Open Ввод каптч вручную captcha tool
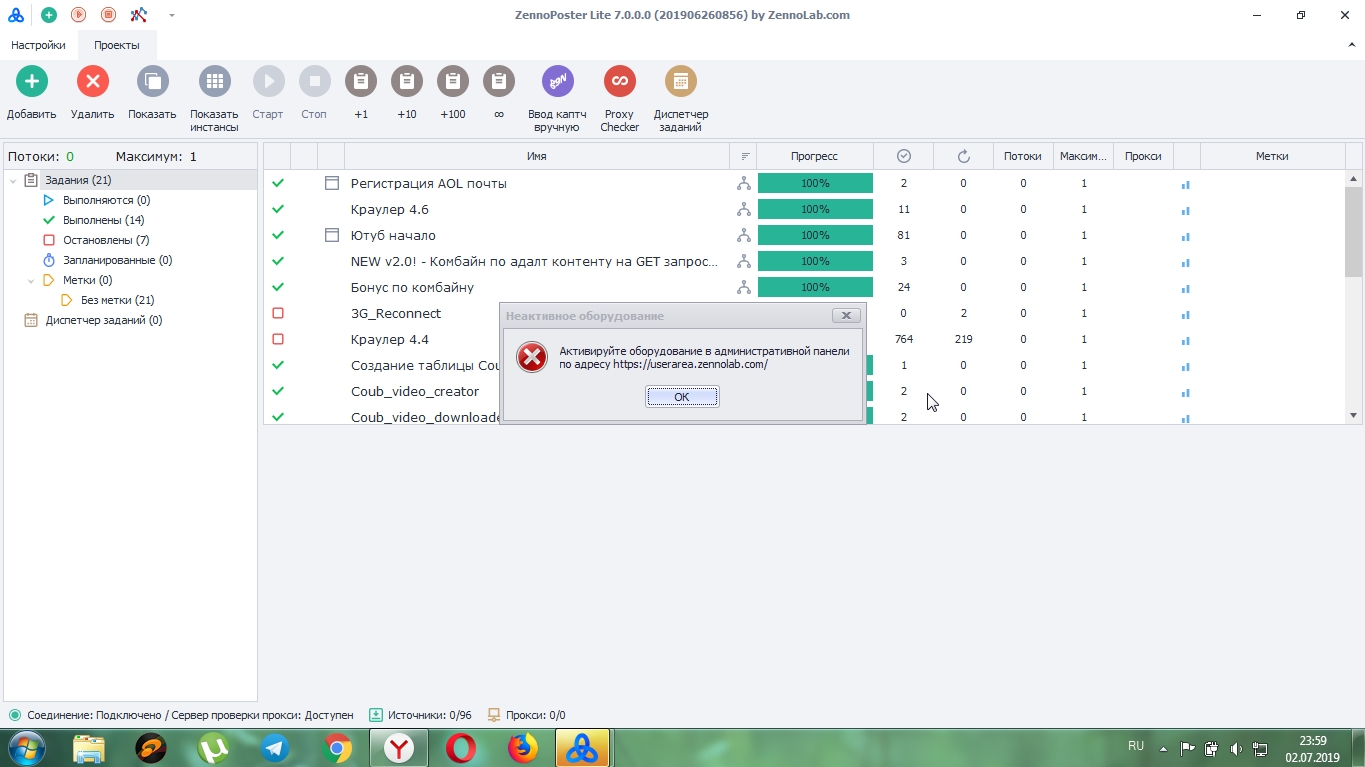1365x767 pixels. point(558,81)
